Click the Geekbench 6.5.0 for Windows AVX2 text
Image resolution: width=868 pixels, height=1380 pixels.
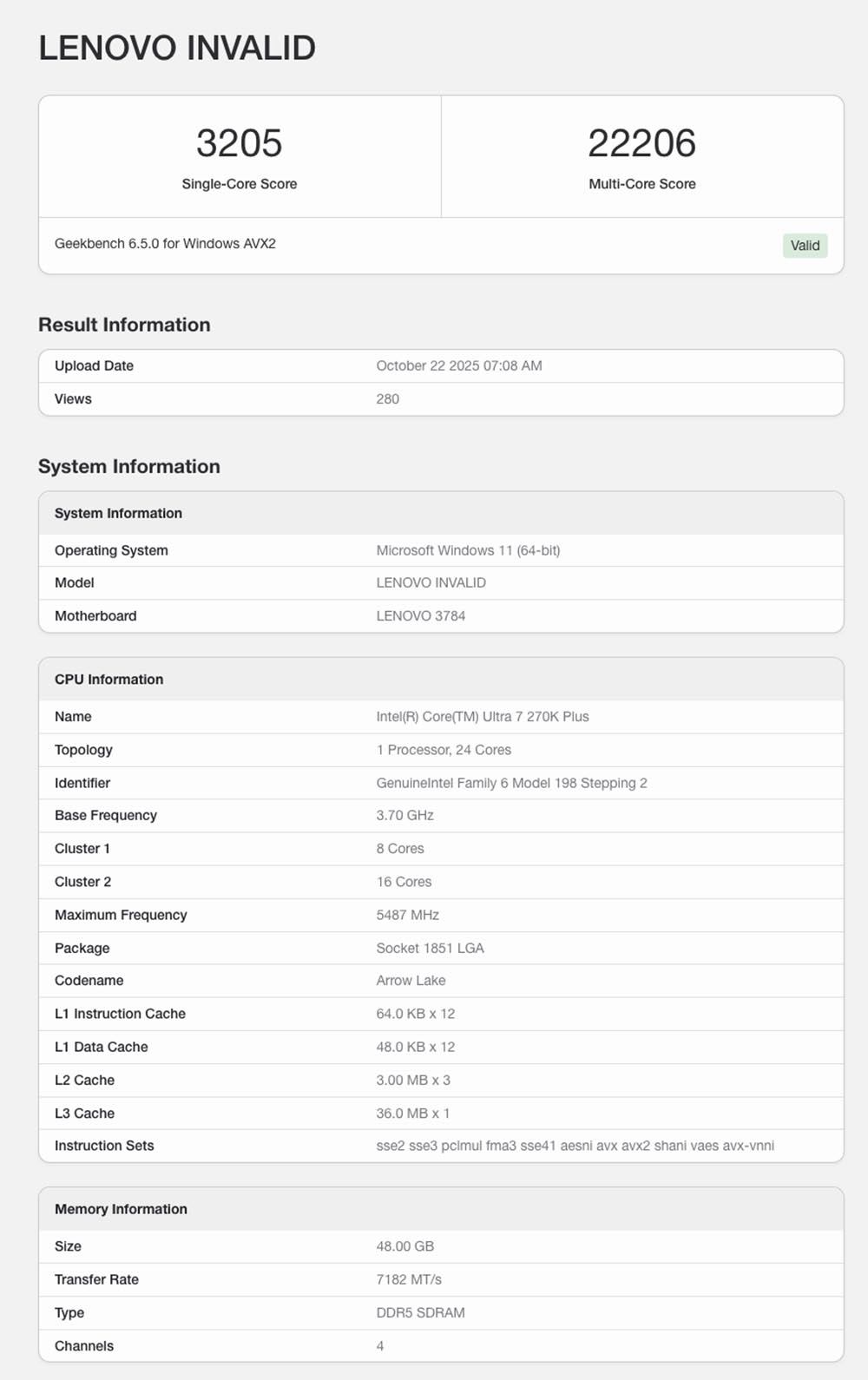pyautogui.click(x=165, y=244)
